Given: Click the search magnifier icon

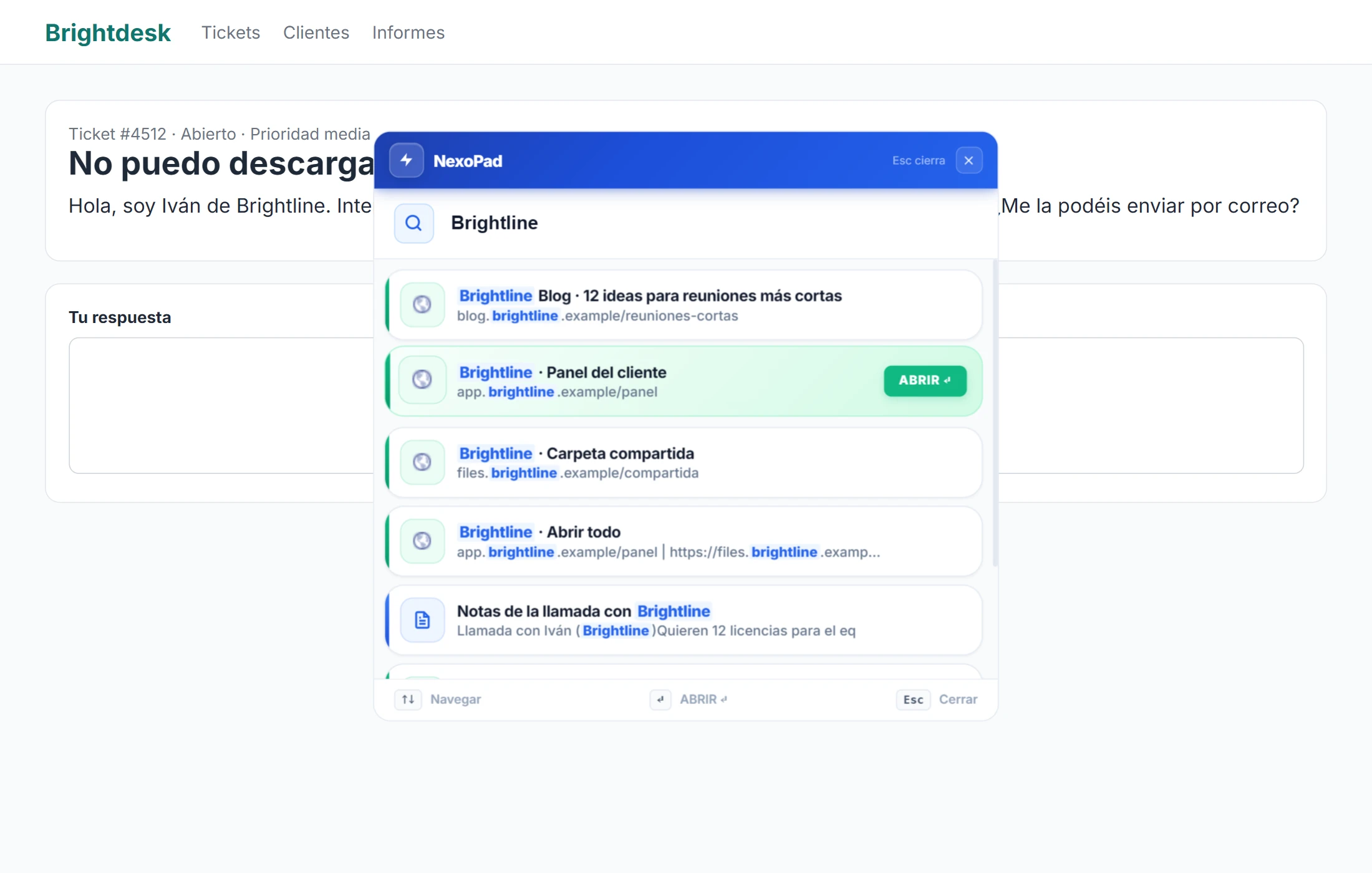Looking at the screenshot, I should point(413,223).
